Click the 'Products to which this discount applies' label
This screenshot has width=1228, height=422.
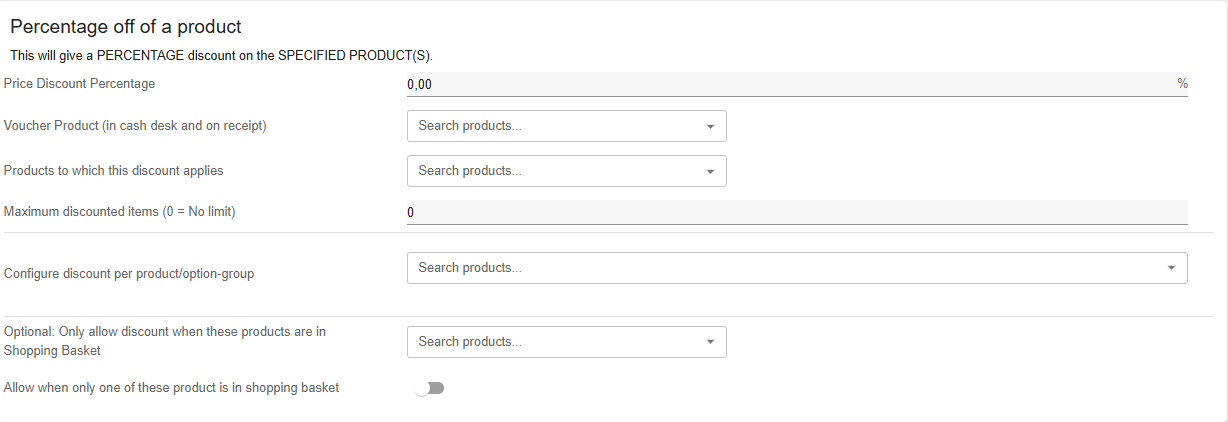coord(114,171)
